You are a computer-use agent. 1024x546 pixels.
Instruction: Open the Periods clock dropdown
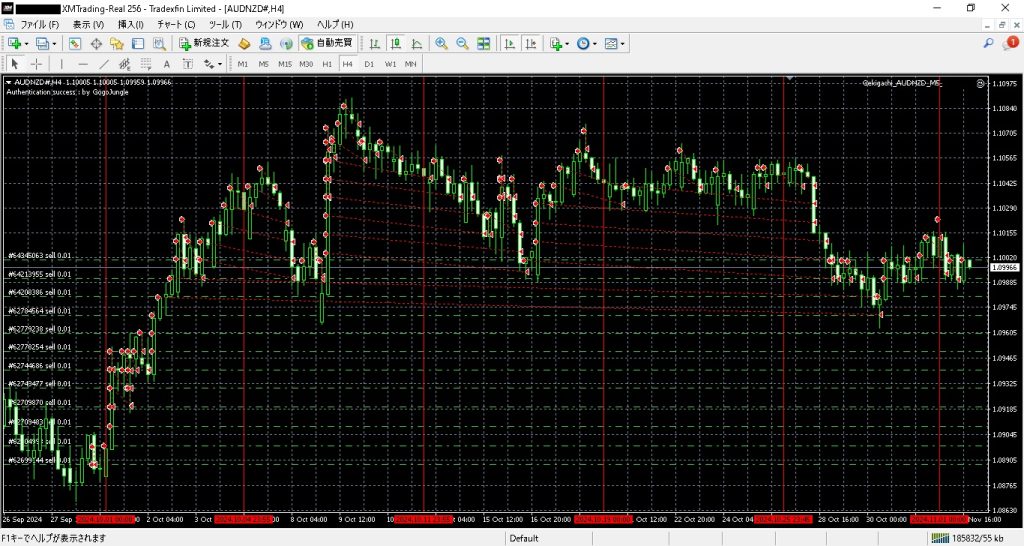coord(587,43)
